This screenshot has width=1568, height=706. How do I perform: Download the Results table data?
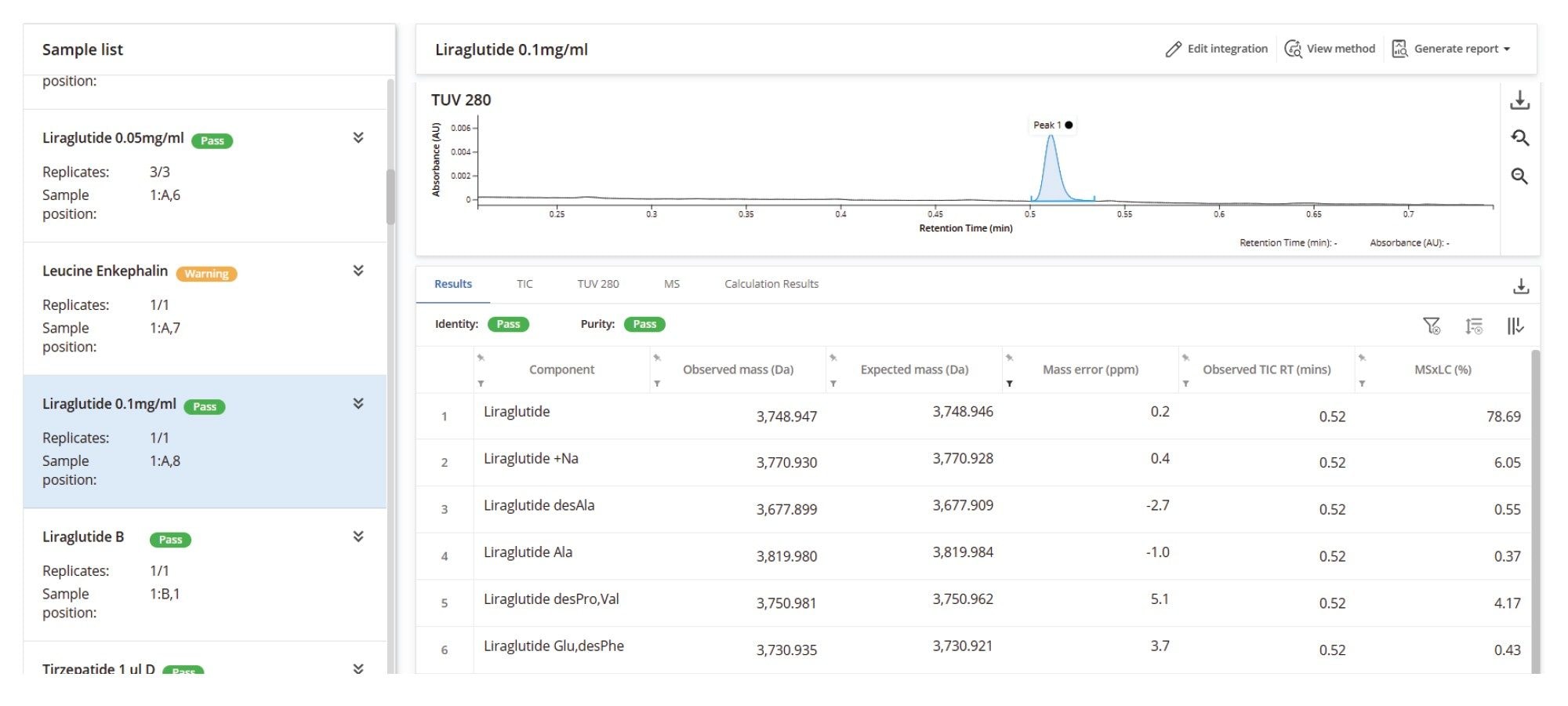click(1522, 286)
